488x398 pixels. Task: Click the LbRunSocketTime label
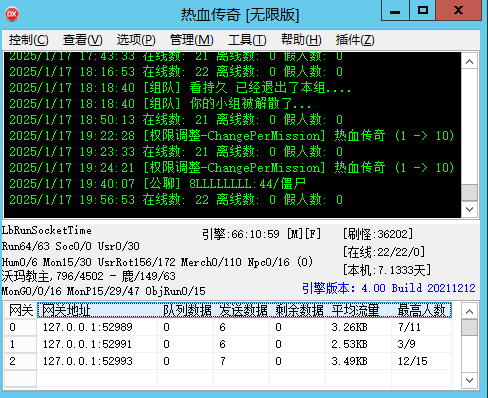47,230
